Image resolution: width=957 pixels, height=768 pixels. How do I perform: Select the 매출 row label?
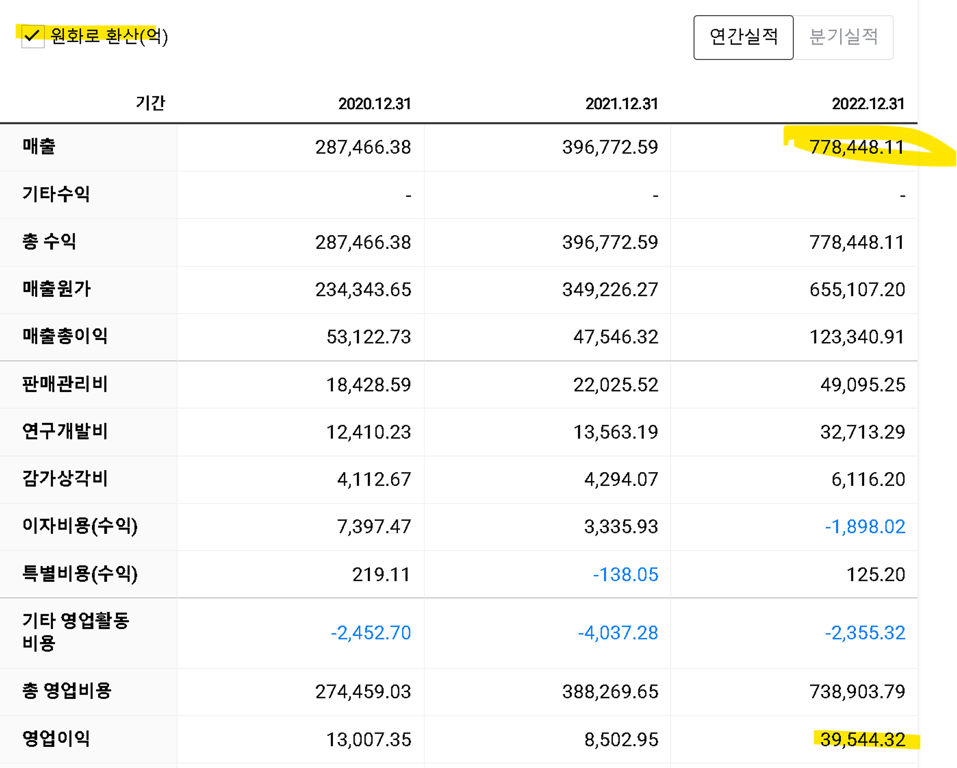39,146
